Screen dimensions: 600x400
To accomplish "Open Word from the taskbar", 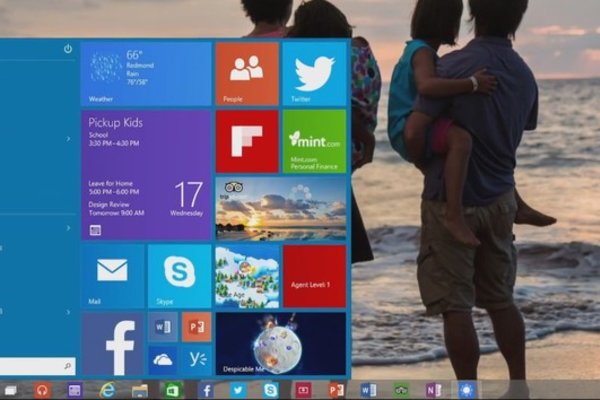I will (x=368, y=390).
